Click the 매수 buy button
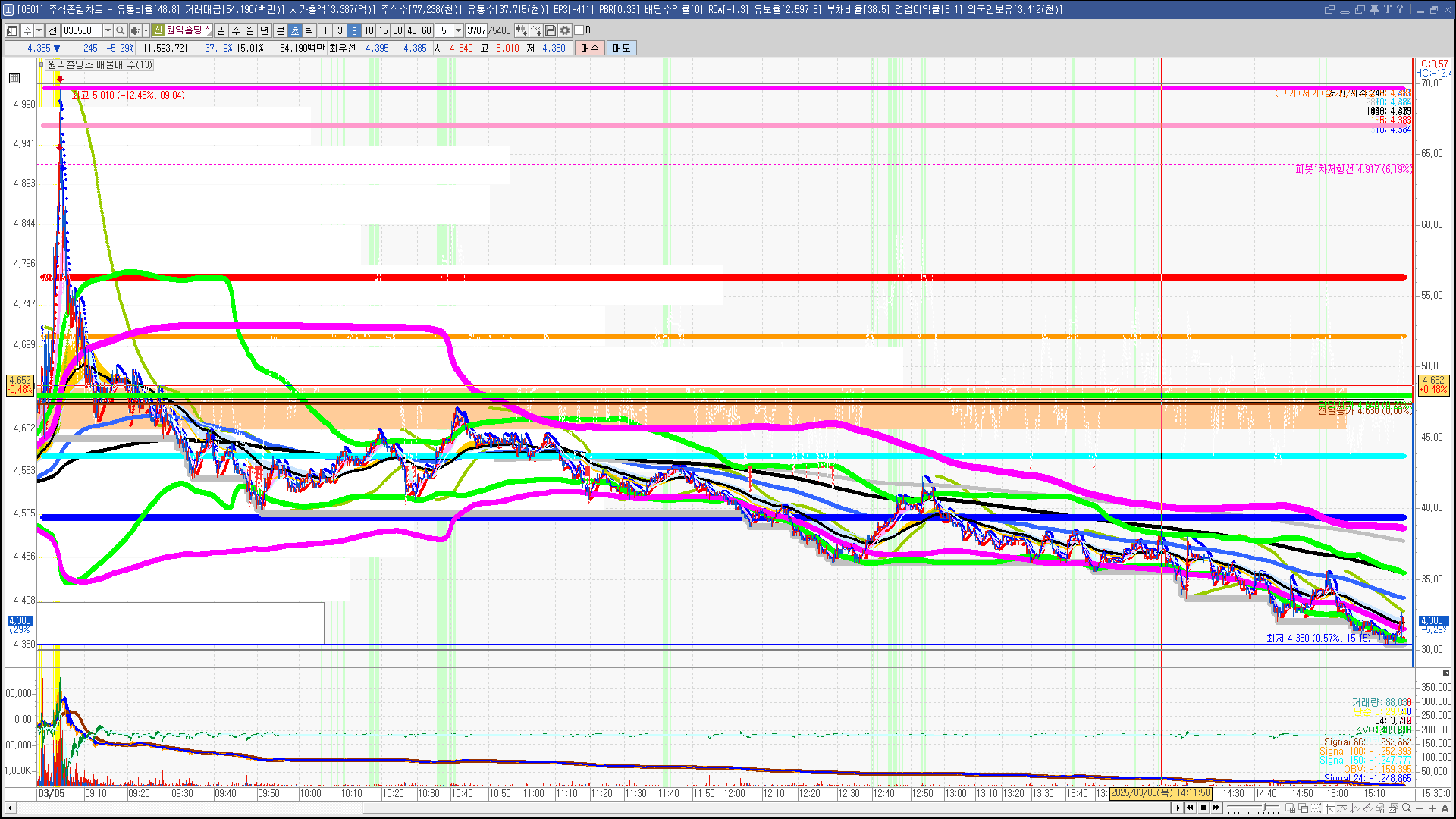Viewport: 1456px width, 819px height. coord(589,48)
